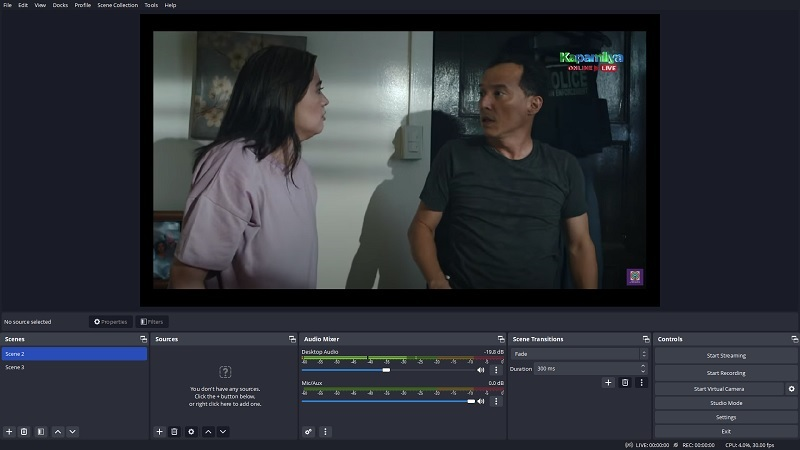
Task: Move the source up in the Sources panel
Action: pyautogui.click(x=208, y=432)
